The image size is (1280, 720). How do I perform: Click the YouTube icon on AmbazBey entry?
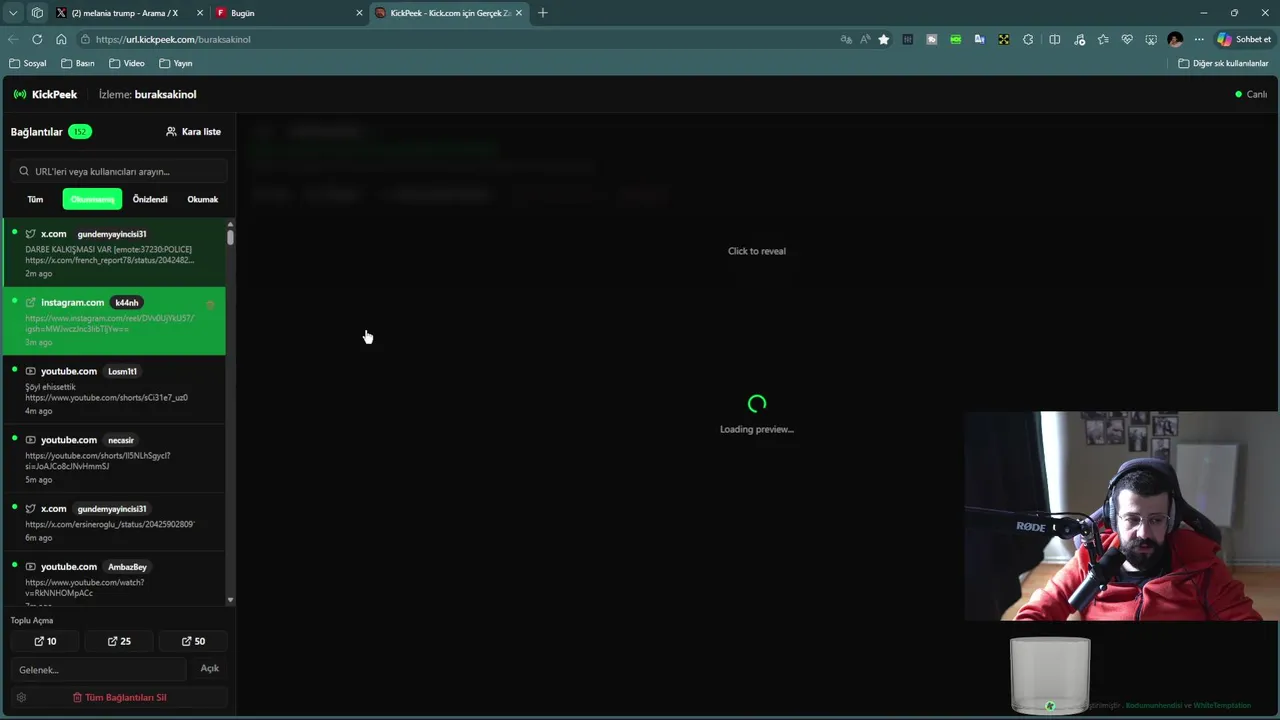click(31, 567)
